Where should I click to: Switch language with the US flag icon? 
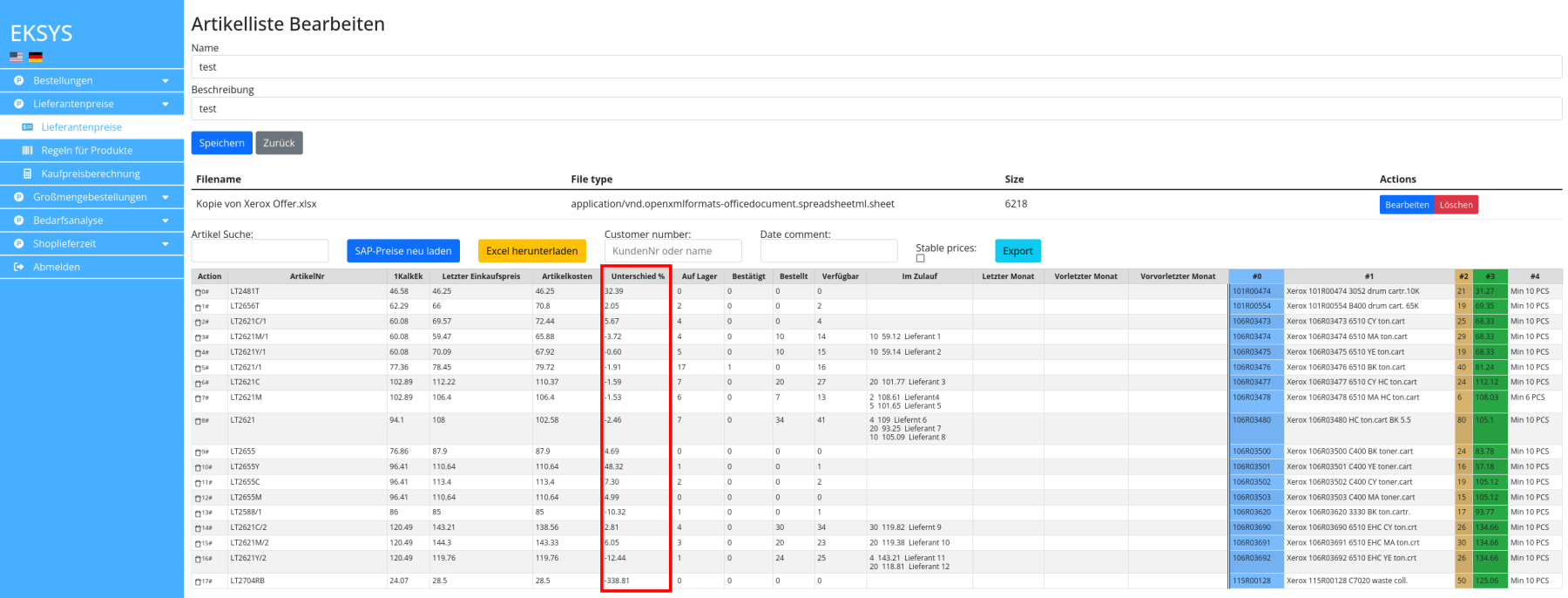[17, 57]
